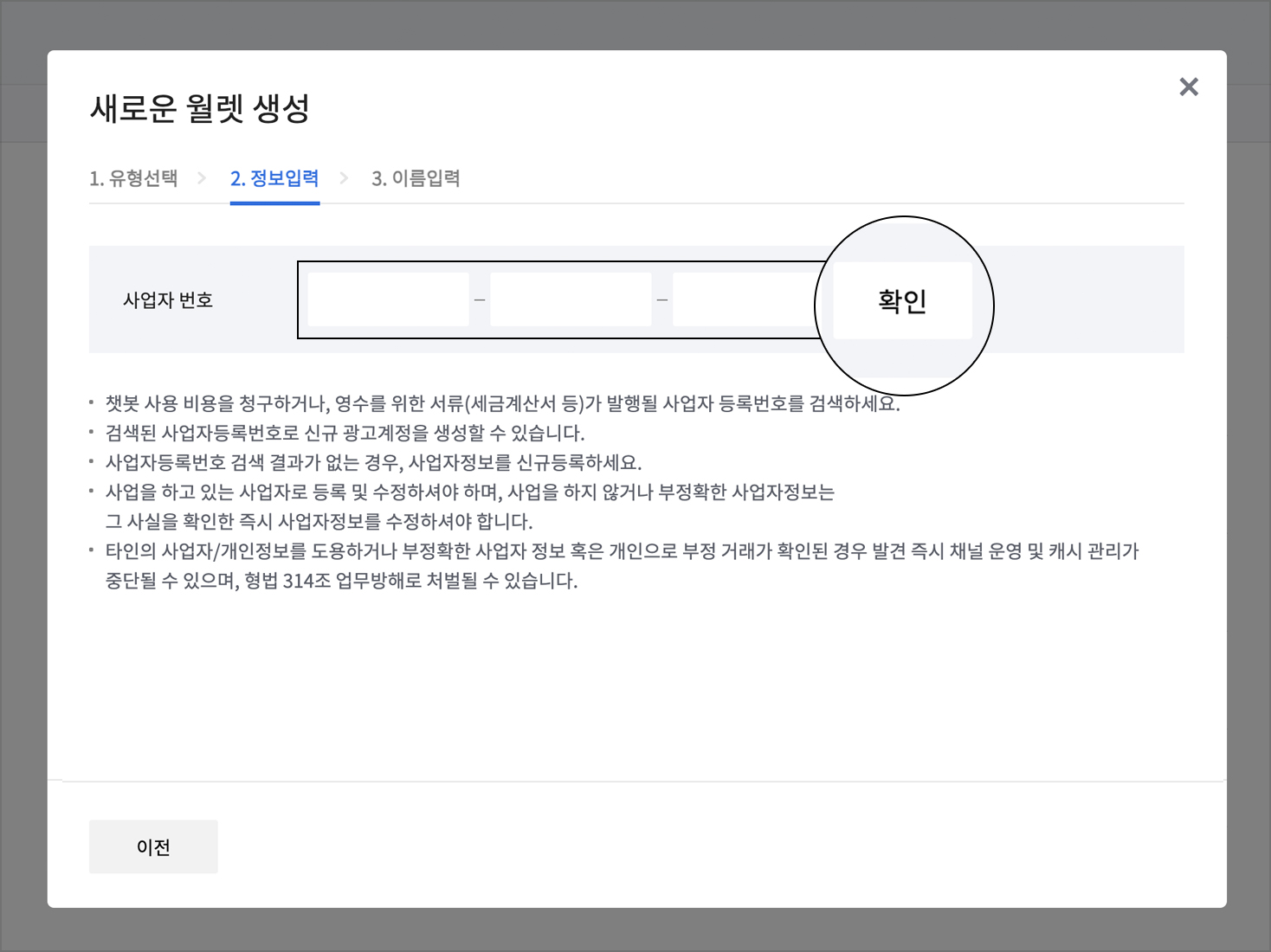Click the dash between second and third inputs
This screenshot has height=952, width=1271.
[662, 300]
